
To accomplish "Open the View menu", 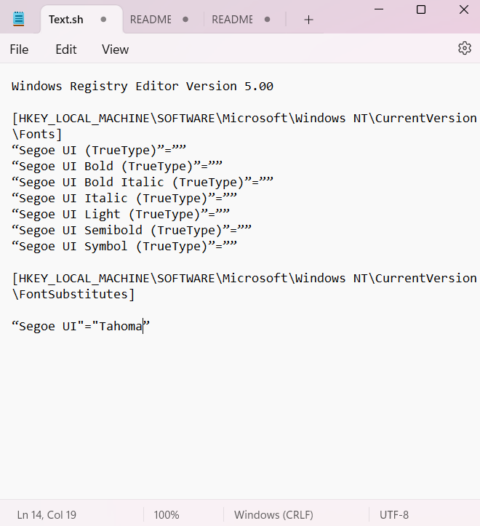I will 115,49.
